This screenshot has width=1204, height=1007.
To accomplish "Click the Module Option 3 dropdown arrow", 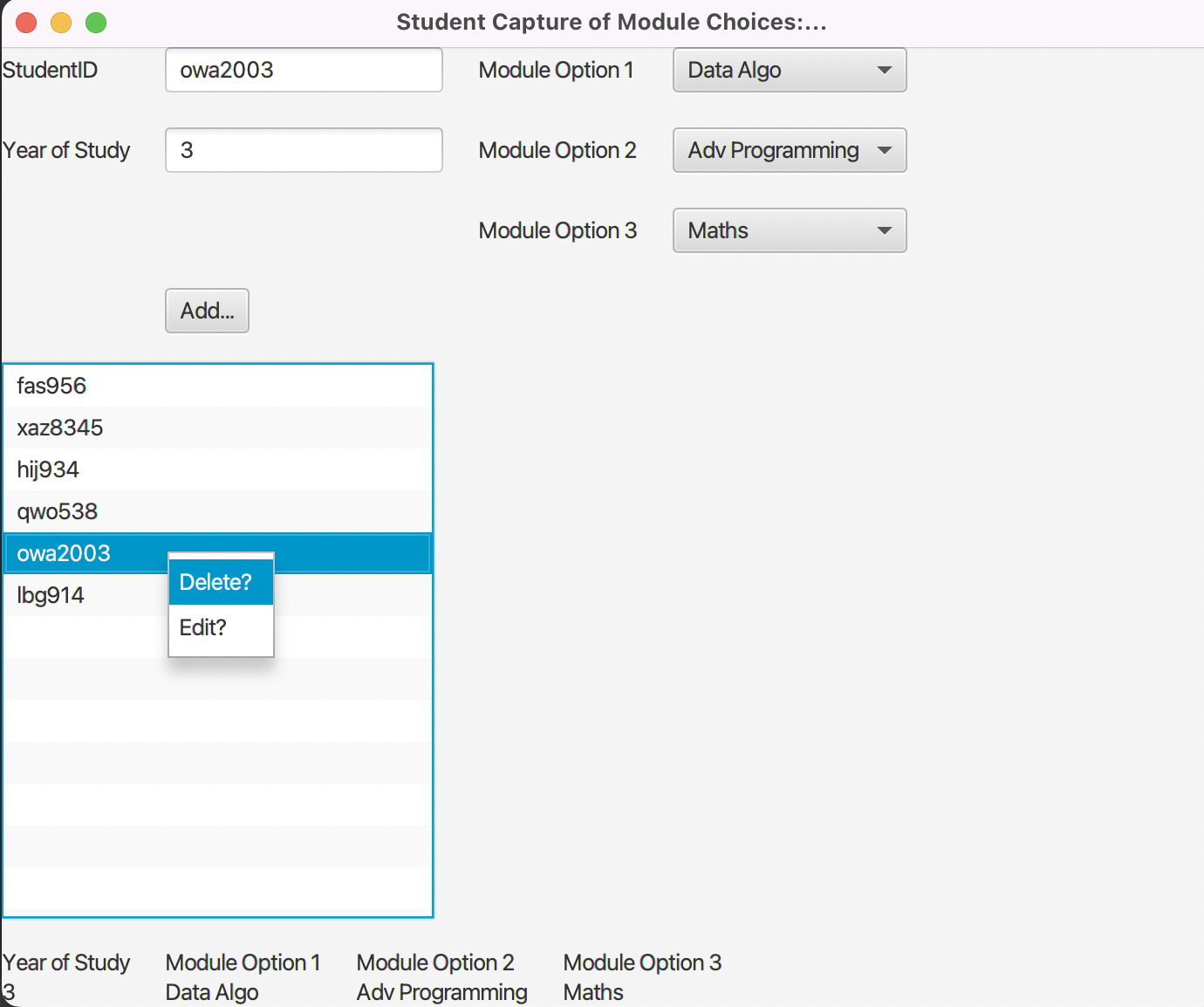I will 885,230.
